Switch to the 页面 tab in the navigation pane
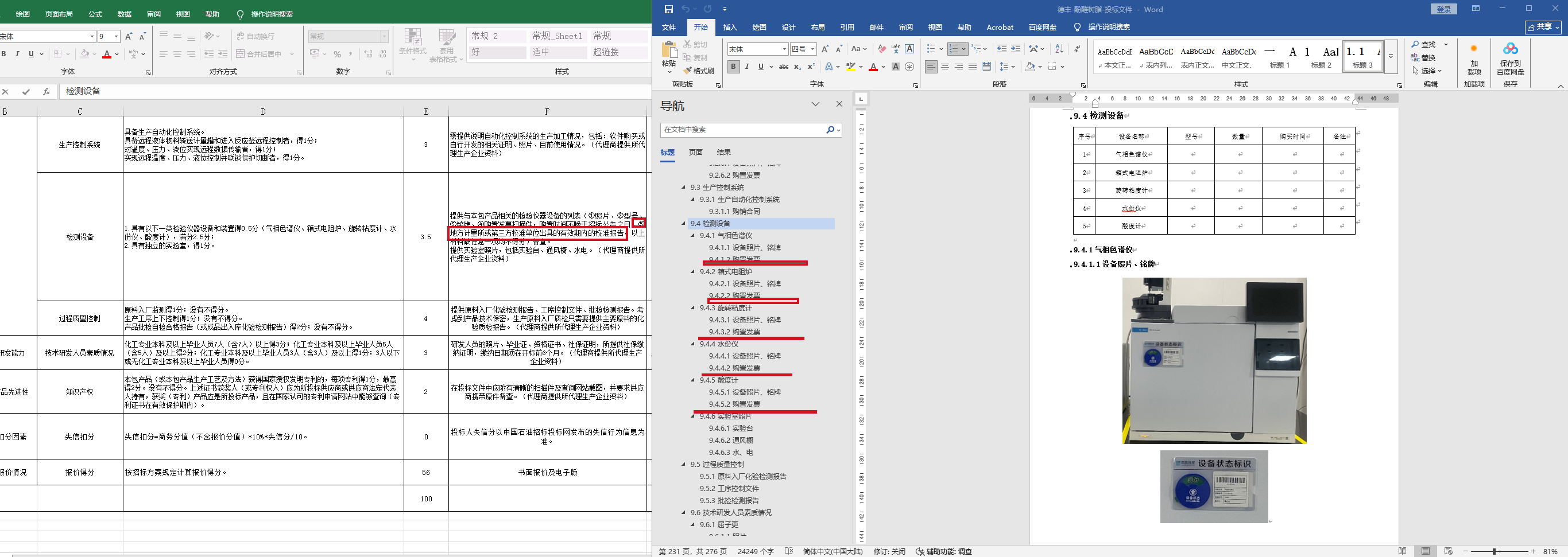This screenshot has width=1568, height=557. (695, 153)
